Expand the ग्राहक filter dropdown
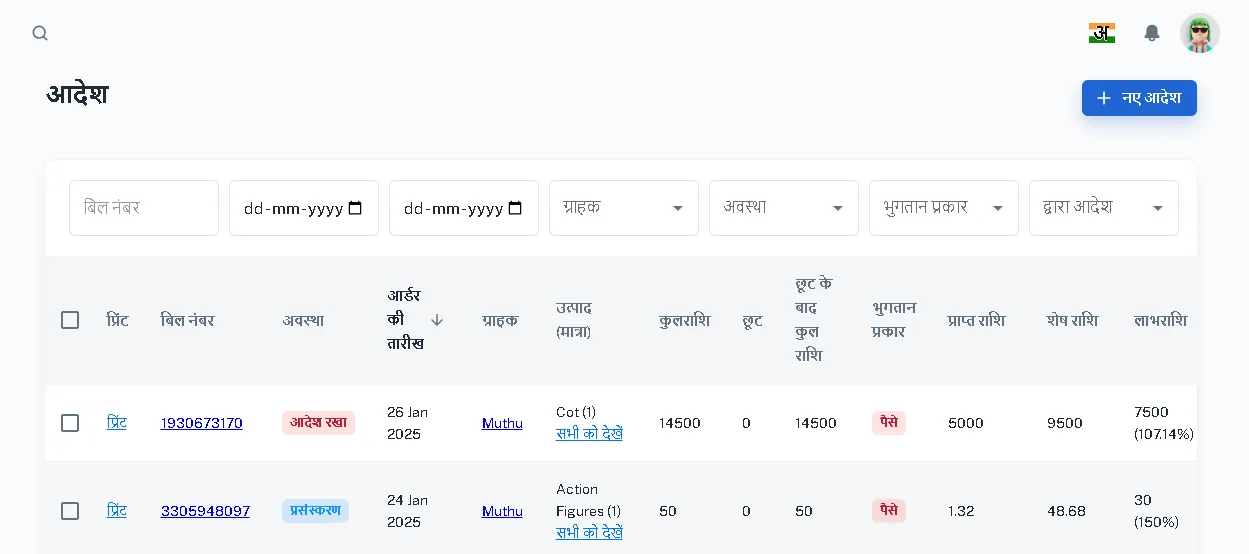This screenshot has height=554, width=1249. [x=624, y=208]
